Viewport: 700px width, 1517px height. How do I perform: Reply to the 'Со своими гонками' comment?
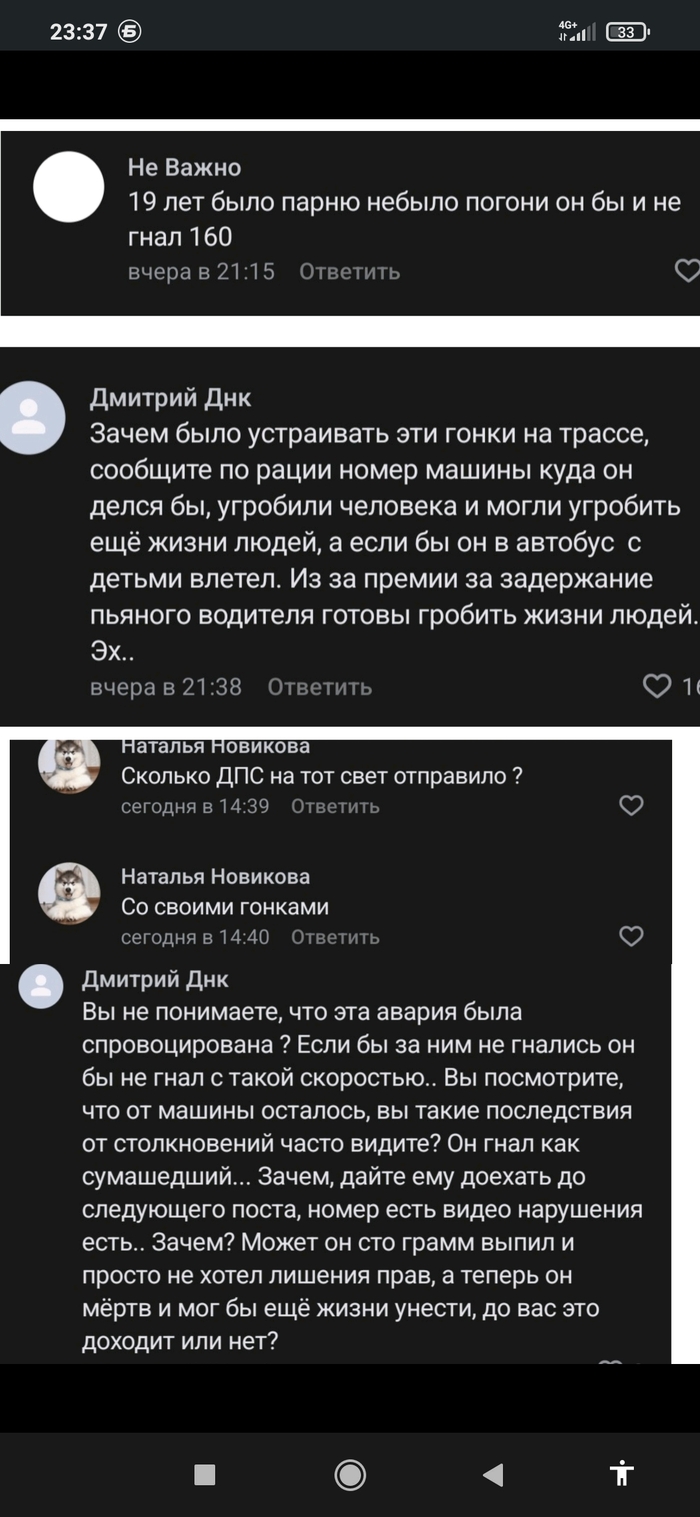(x=335, y=937)
